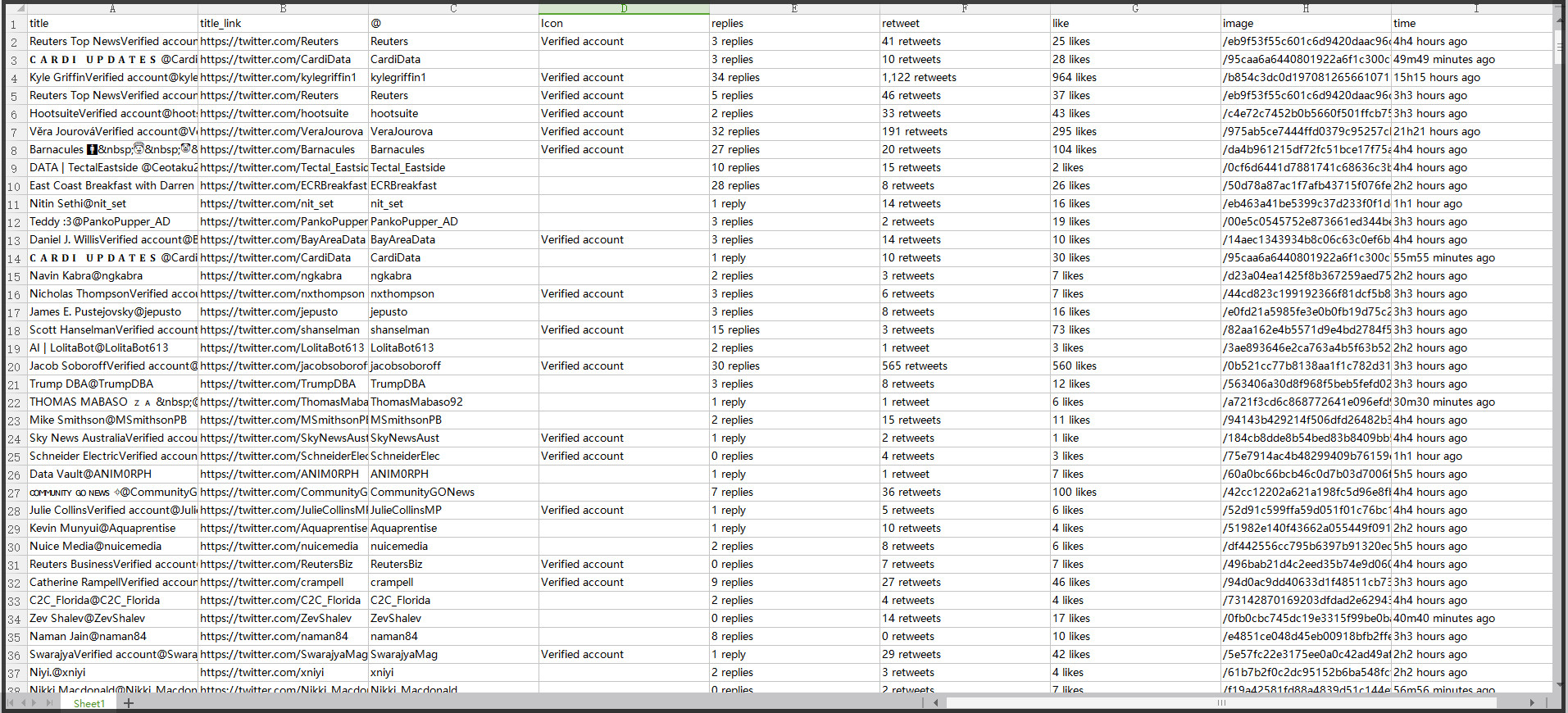Select the '560 likes' cell
1568x713 pixels.
point(1135,366)
